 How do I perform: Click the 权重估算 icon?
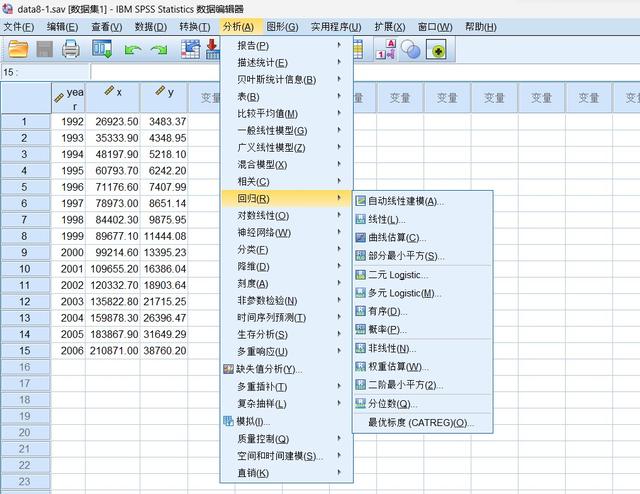click(360, 366)
